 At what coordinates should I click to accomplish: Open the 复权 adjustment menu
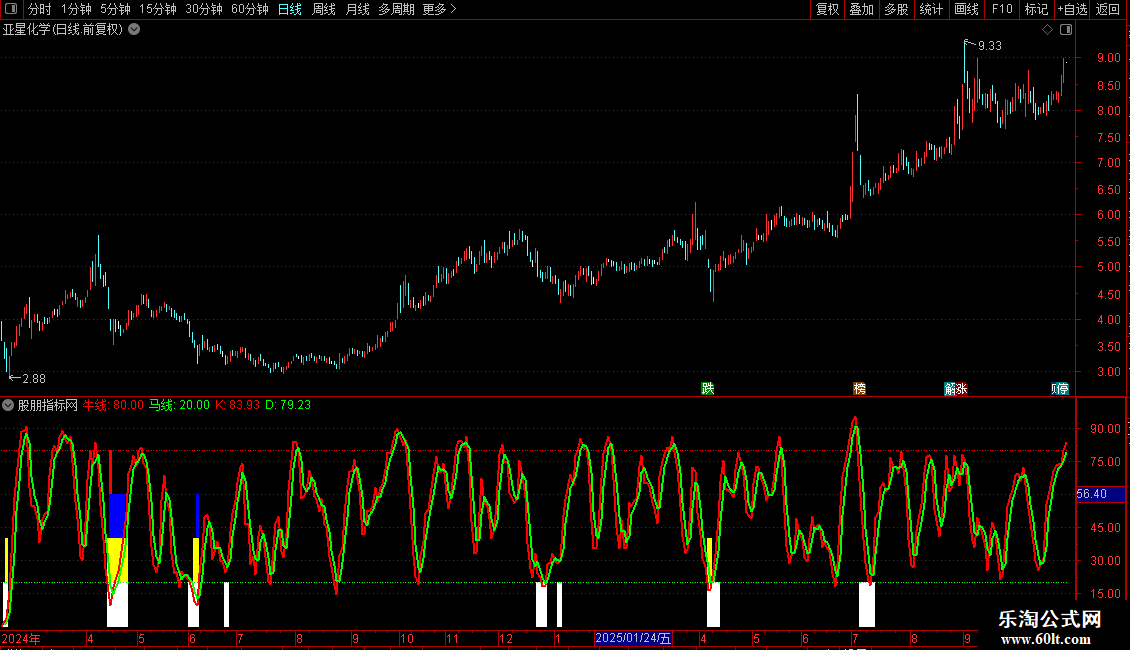[x=827, y=9]
